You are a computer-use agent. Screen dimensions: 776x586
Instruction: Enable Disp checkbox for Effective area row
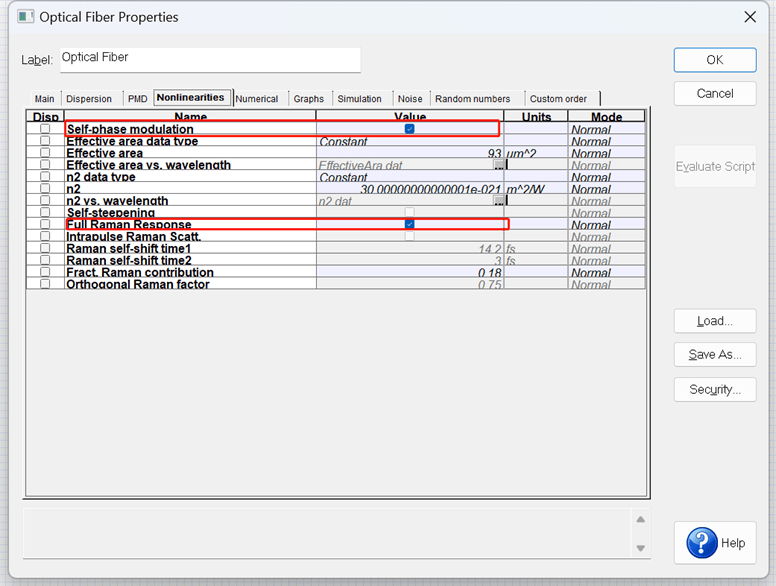(45, 153)
